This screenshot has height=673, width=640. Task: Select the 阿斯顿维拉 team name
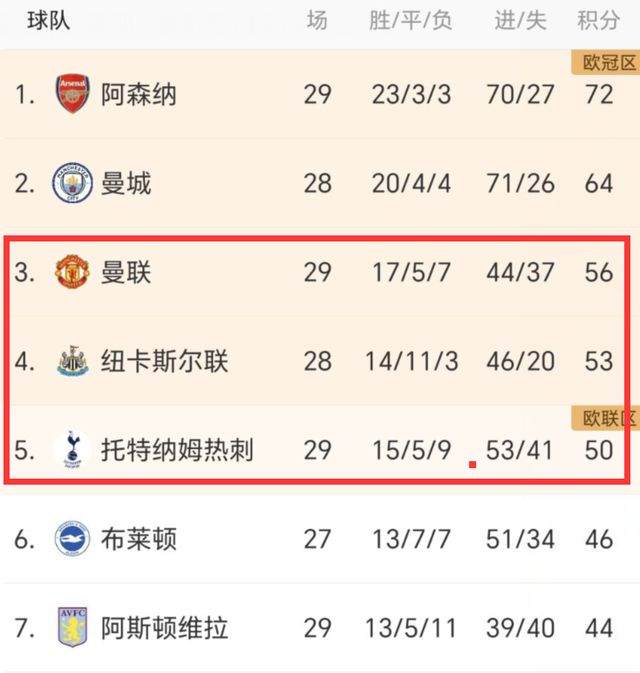[165, 628]
